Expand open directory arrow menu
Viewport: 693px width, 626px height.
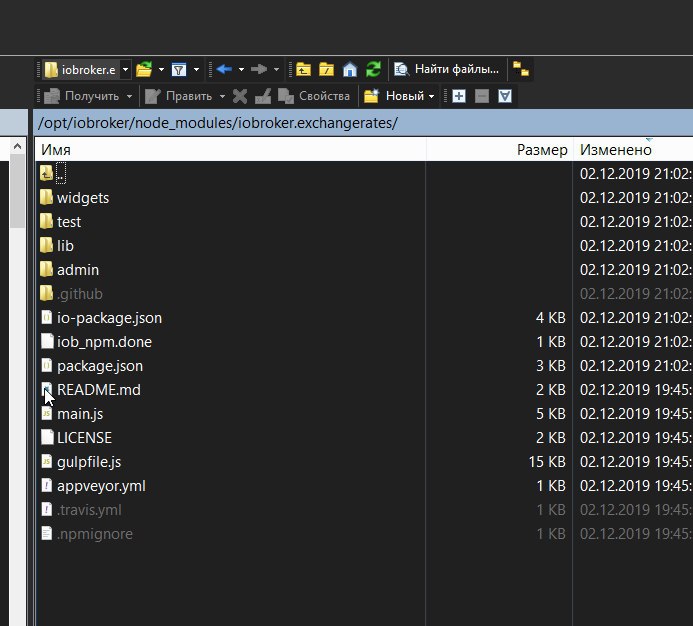[161, 69]
